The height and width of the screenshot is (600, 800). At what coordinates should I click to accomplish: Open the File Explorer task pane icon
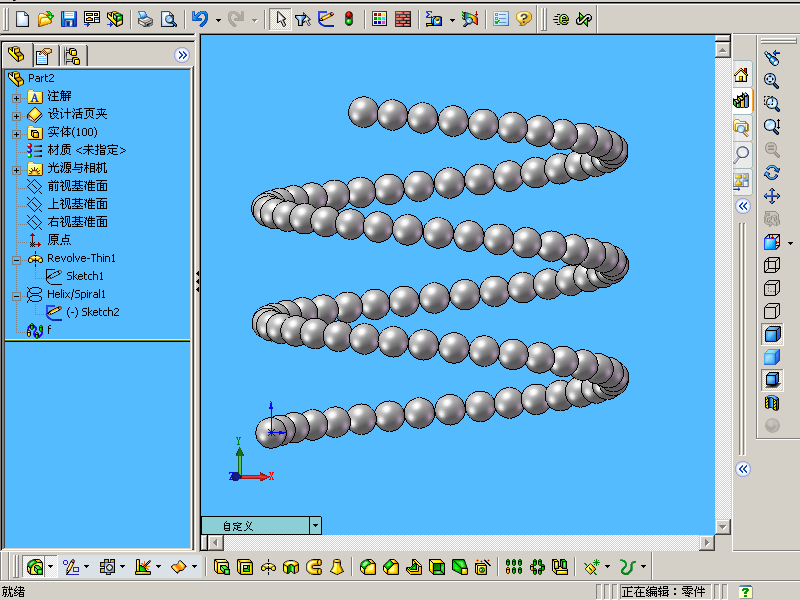click(741, 127)
